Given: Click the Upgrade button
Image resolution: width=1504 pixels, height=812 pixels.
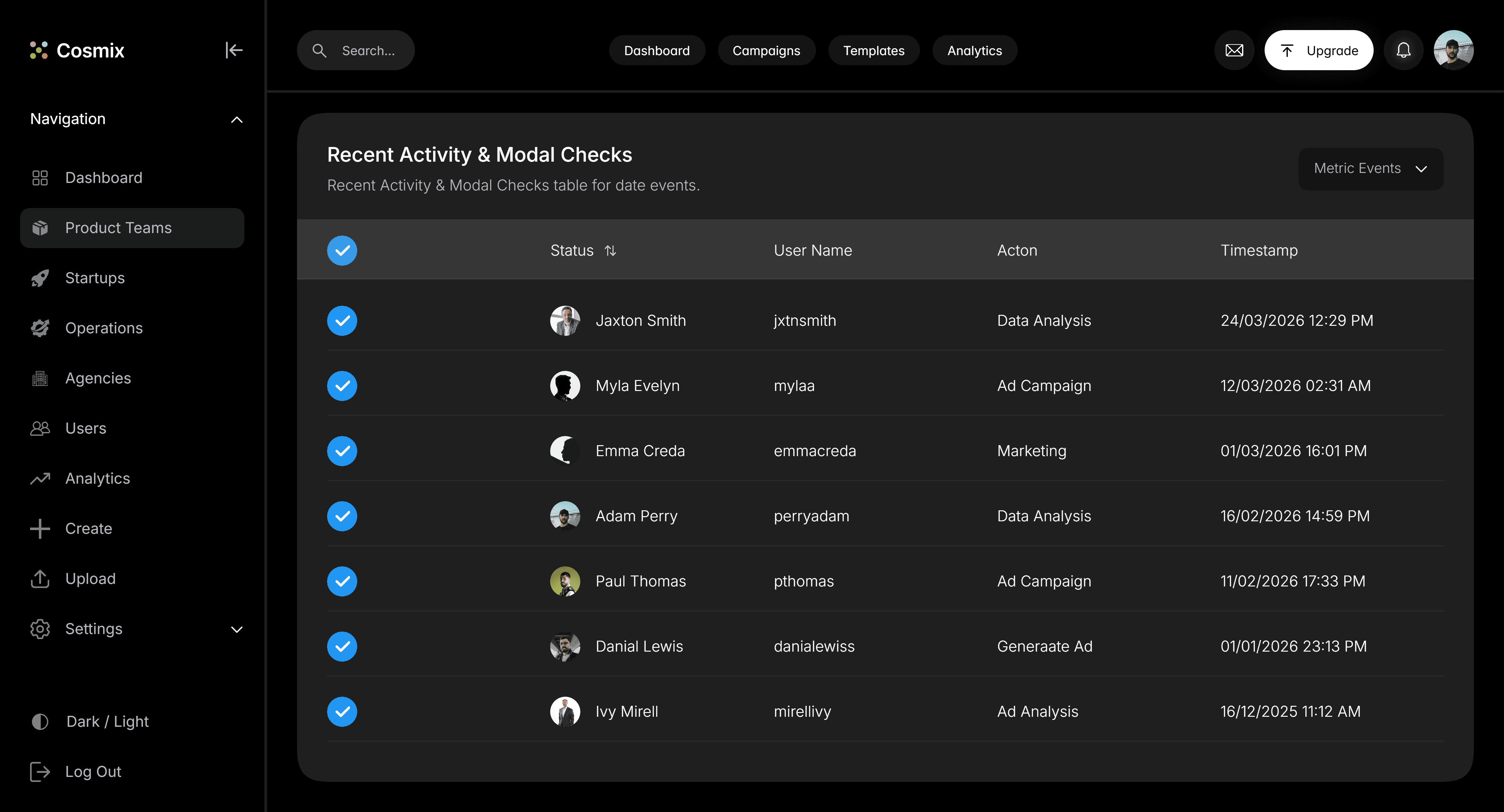Looking at the screenshot, I should 1318,50.
